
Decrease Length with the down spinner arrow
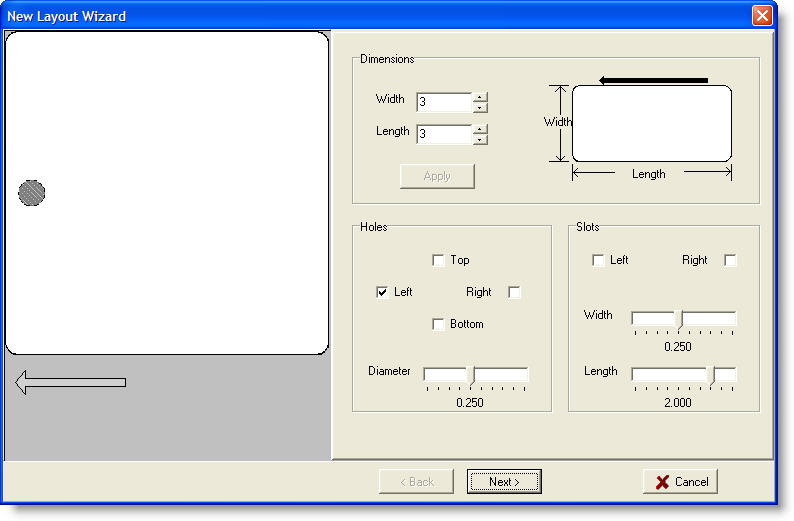coord(480,139)
